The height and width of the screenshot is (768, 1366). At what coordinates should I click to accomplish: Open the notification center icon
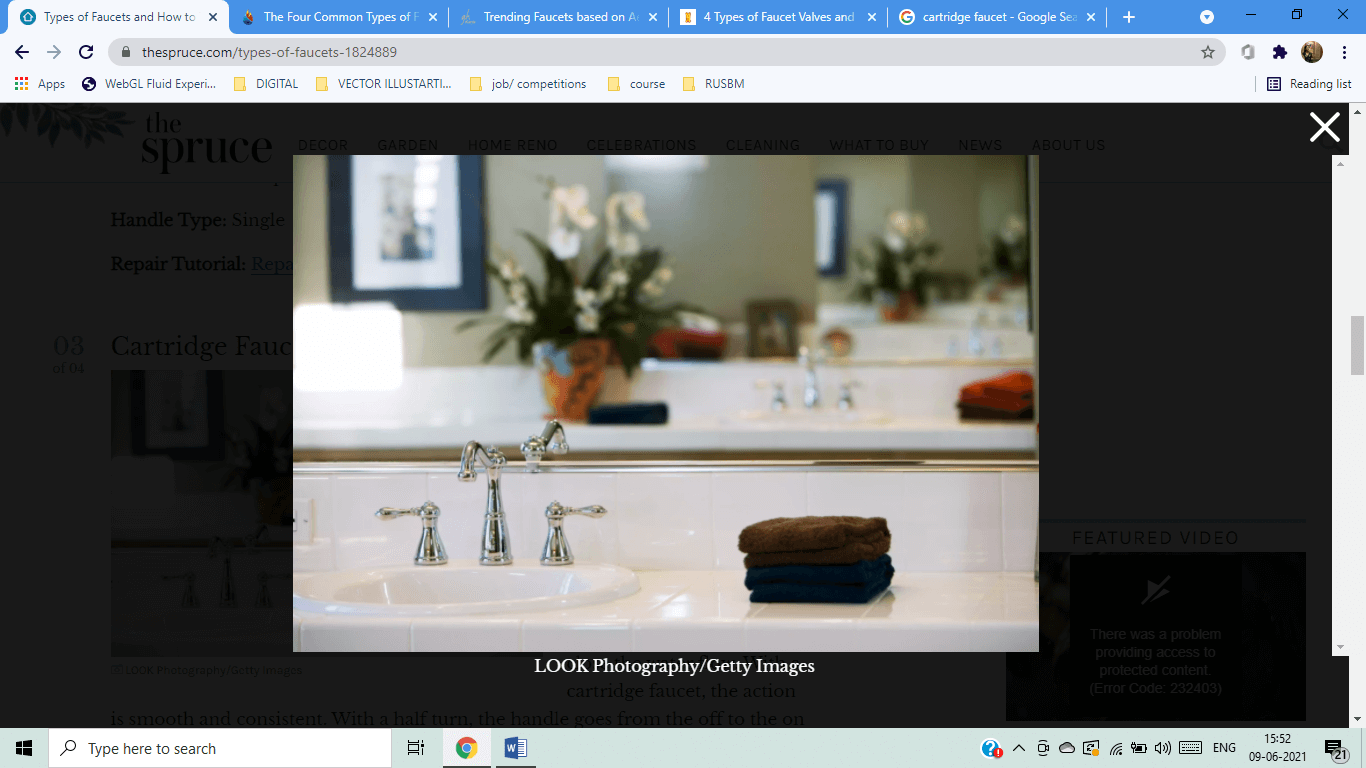1337,750
